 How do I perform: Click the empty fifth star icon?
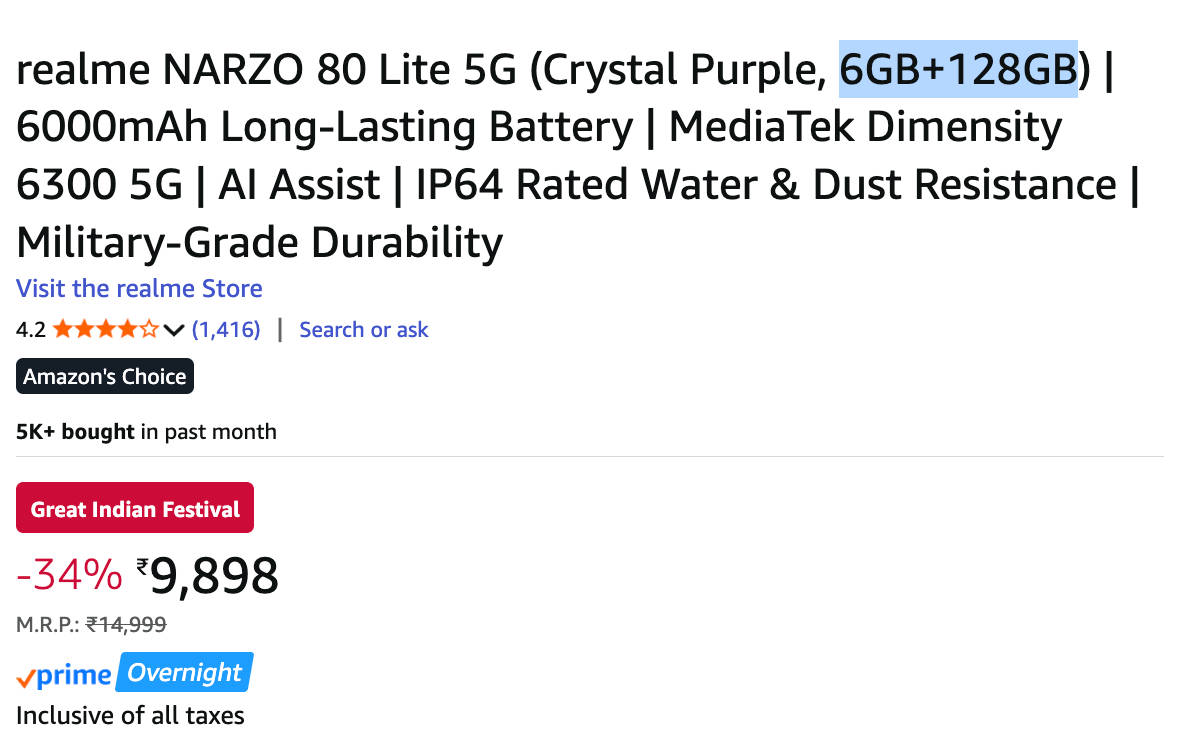click(x=149, y=329)
